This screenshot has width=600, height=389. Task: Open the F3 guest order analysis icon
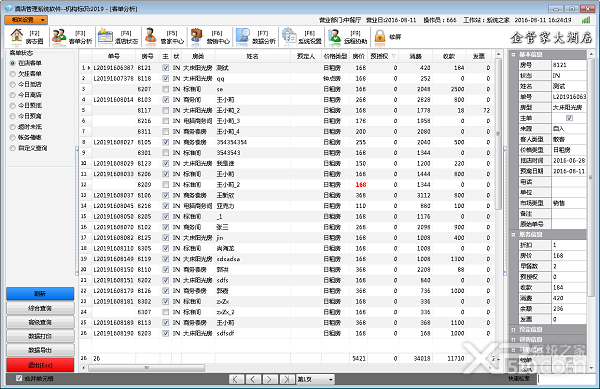(59, 36)
